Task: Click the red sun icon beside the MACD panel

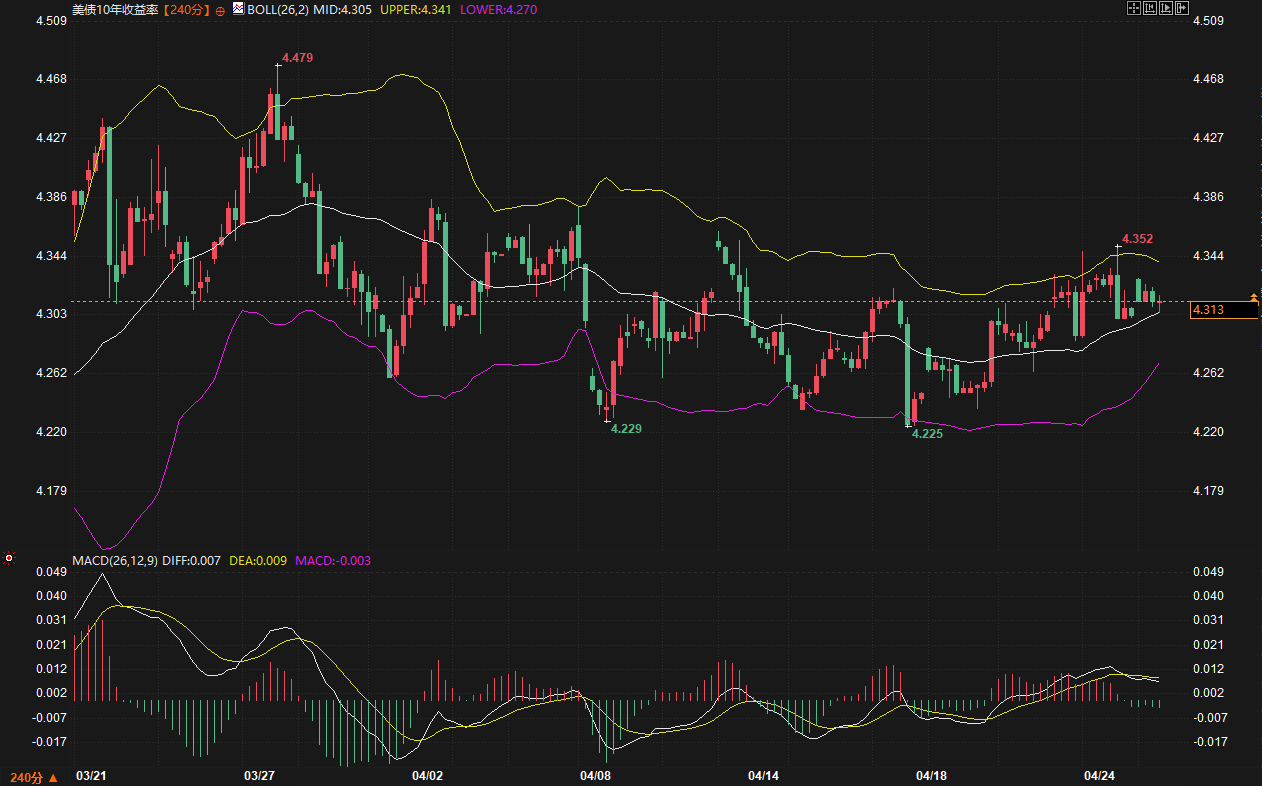Action: pyautogui.click(x=9, y=557)
